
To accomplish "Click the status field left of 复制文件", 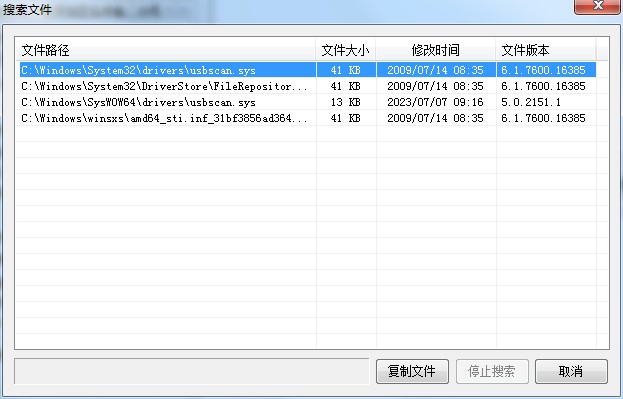I will click(192, 371).
